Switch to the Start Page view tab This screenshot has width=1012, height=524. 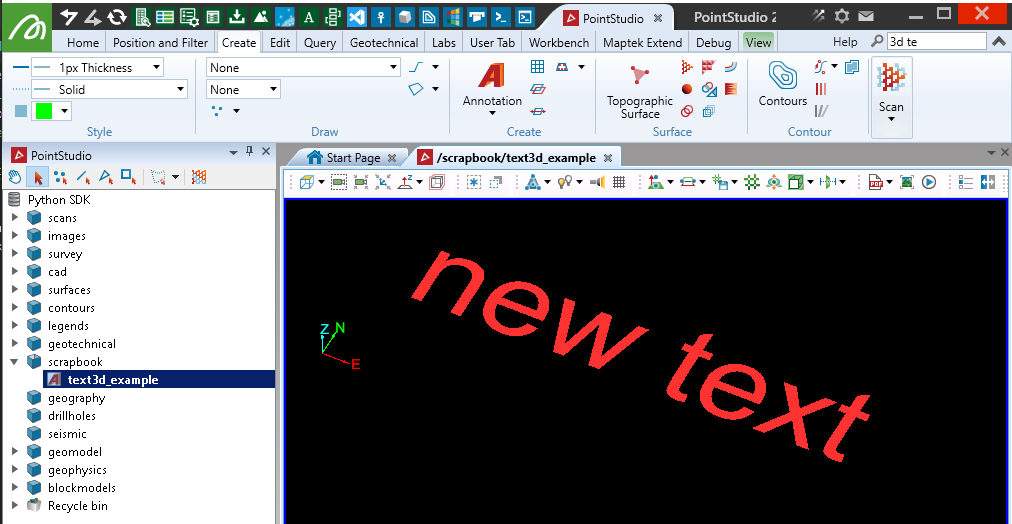pos(353,158)
